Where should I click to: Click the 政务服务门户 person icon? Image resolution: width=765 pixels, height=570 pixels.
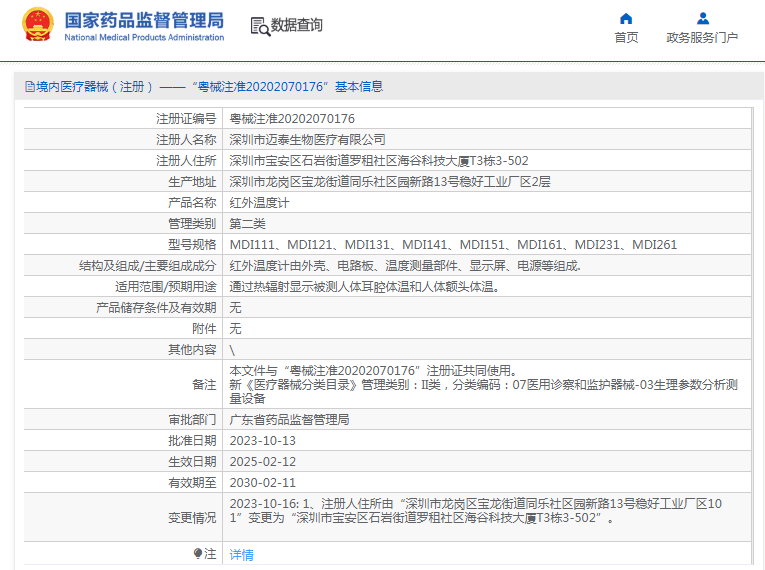point(702,18)
